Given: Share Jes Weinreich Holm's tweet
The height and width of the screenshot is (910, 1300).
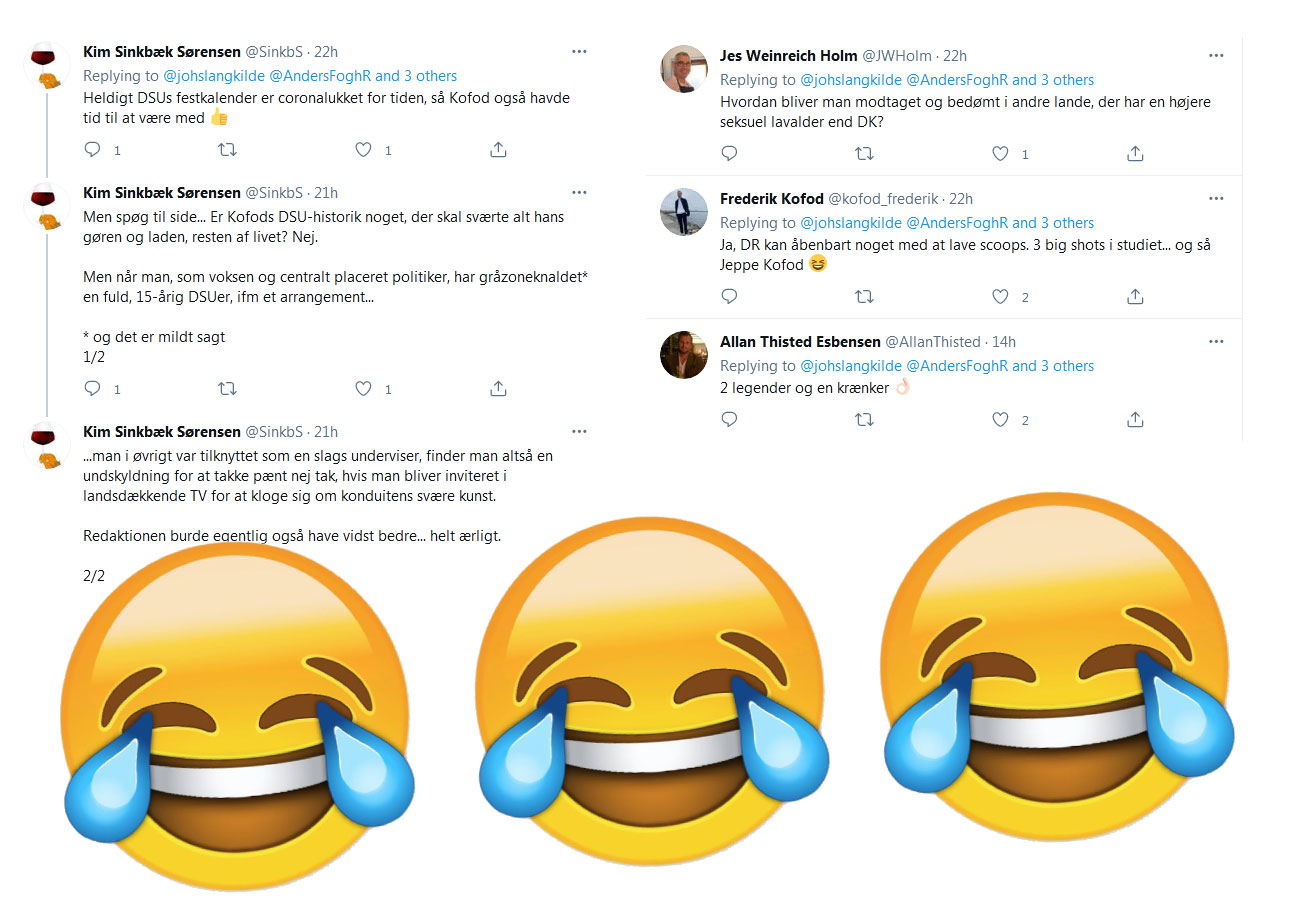Looking at the screenshot, I should [1135, 154].
